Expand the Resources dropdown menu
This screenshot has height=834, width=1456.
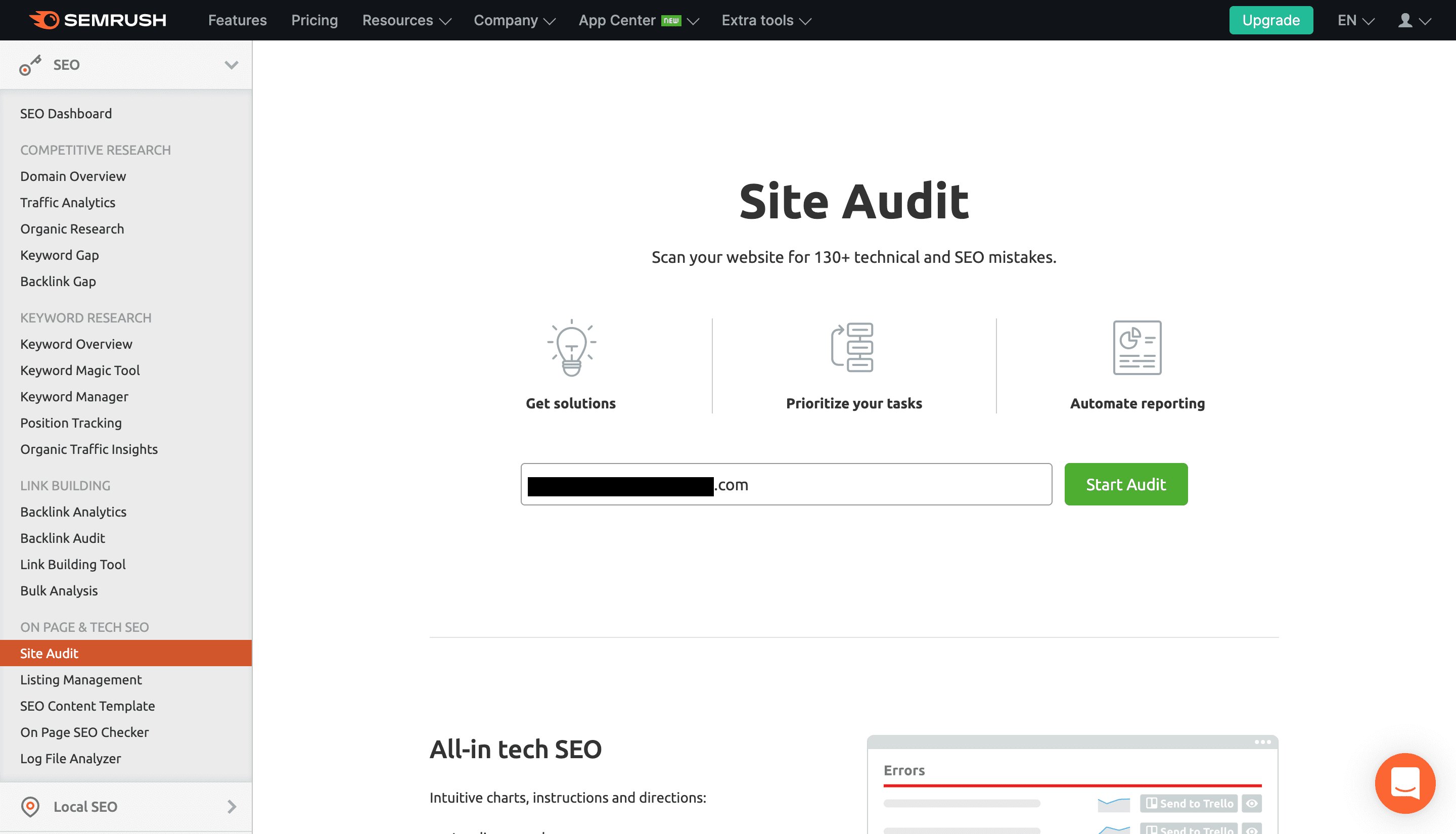tap(406, 21)
